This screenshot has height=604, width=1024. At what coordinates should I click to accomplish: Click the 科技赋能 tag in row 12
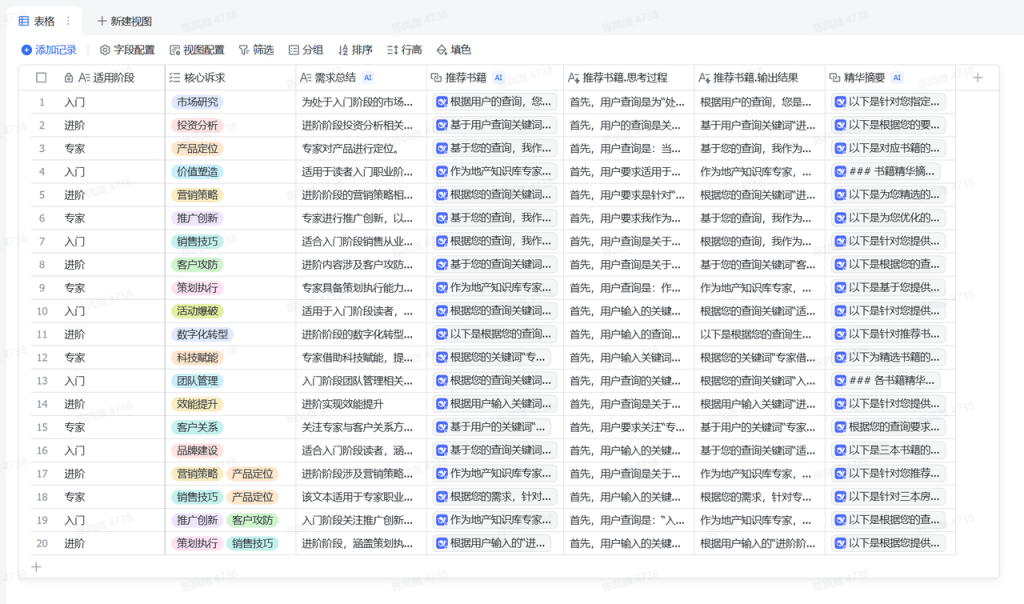[x=197, y=358]
